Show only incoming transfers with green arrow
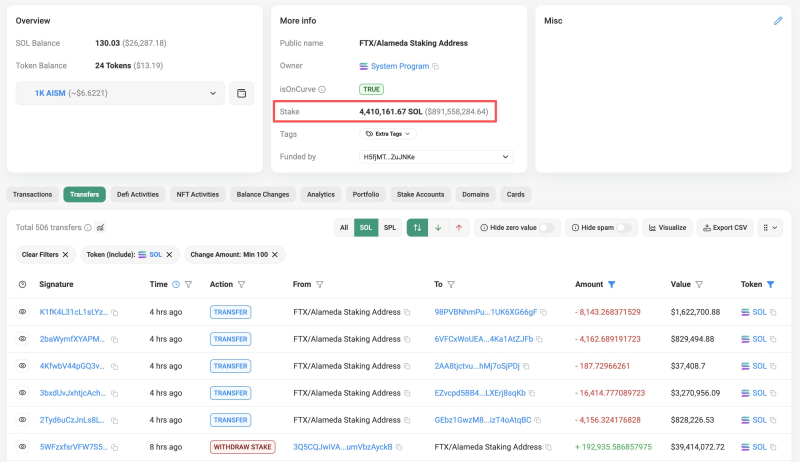This screenshot has height=462, width=800. pos(438,228)
